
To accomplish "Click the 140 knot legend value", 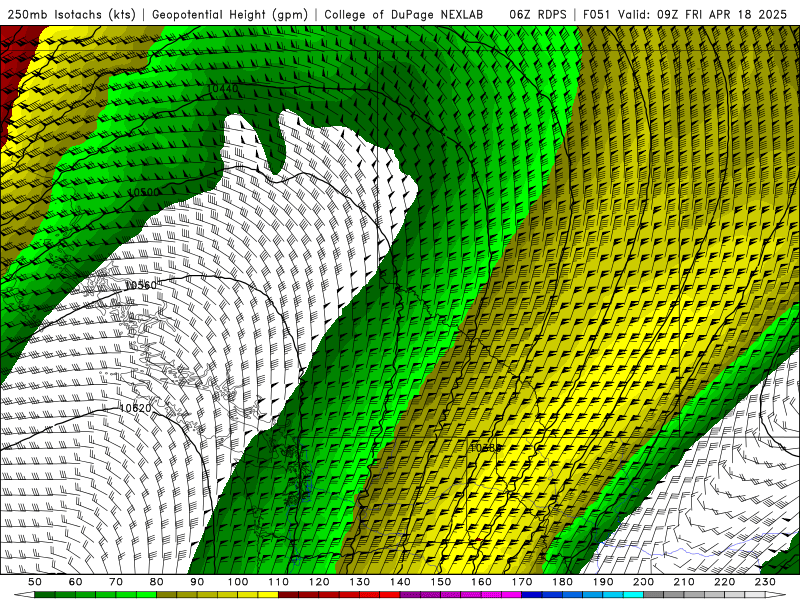I will [400, 582].
